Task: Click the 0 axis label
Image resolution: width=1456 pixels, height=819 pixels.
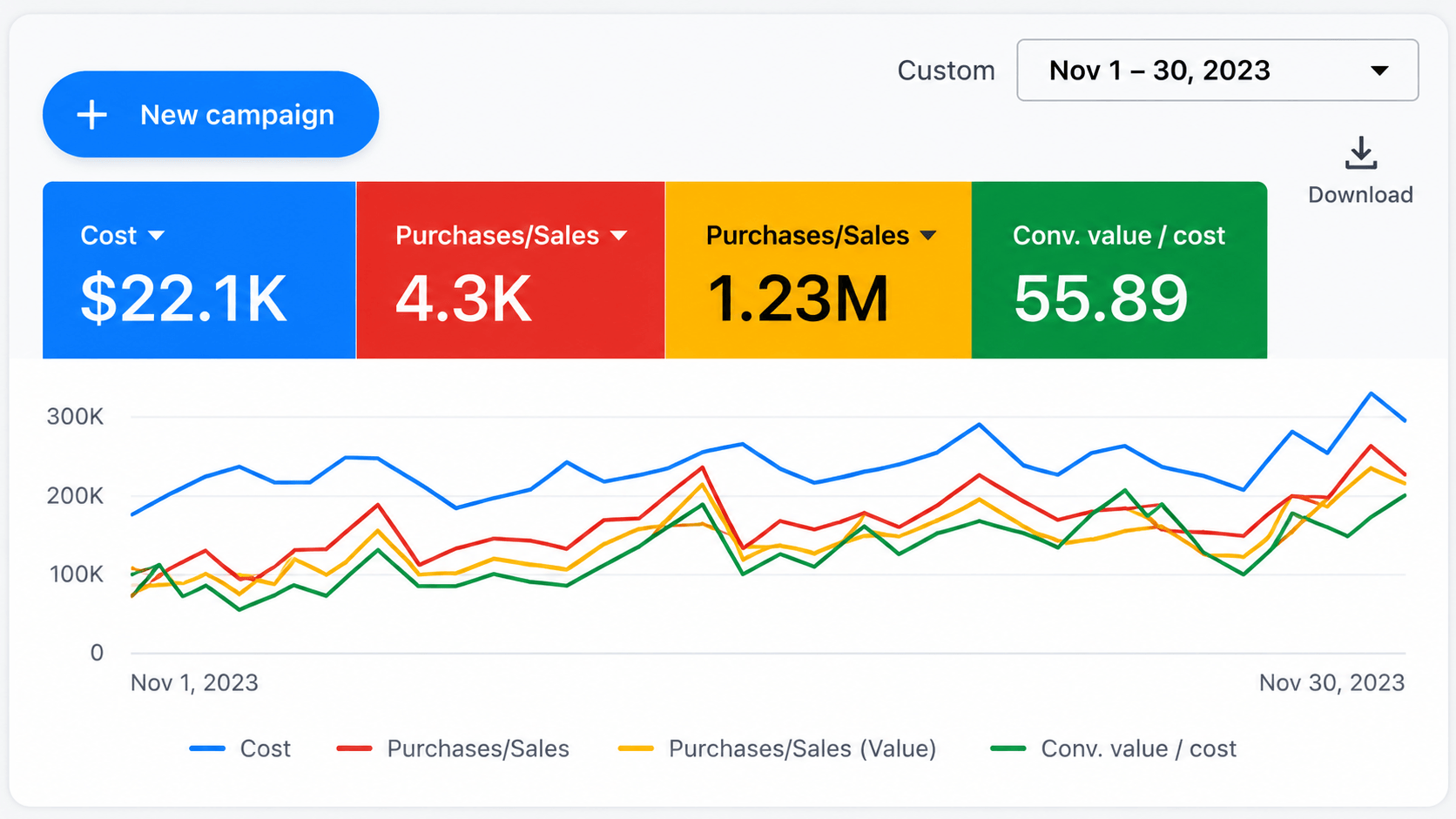Action: 97,653
